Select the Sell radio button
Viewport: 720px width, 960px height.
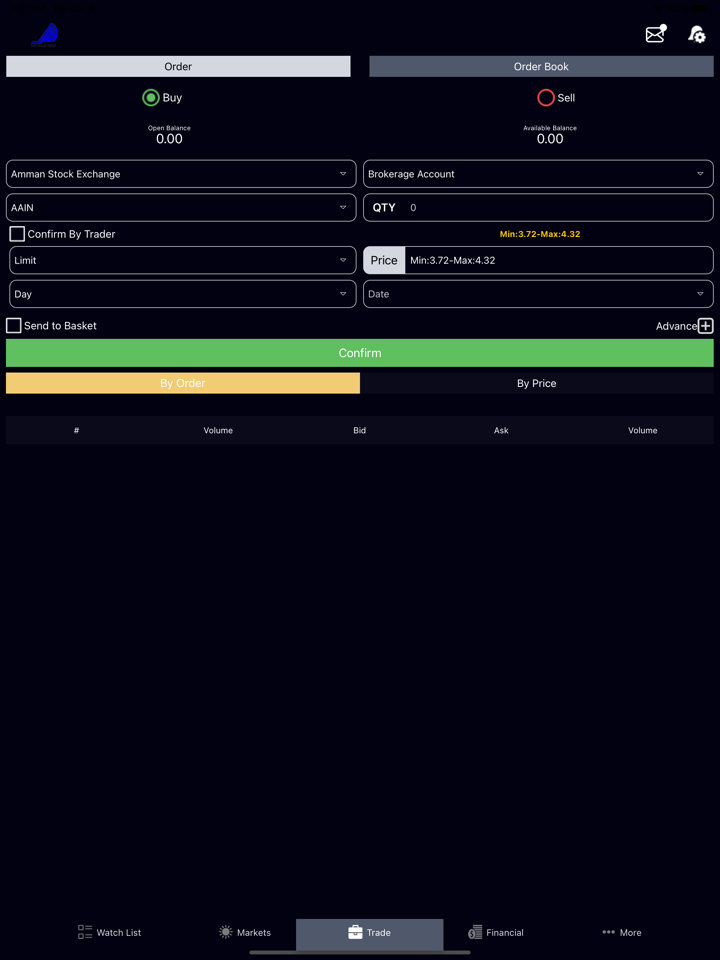[x=546, y=98]
